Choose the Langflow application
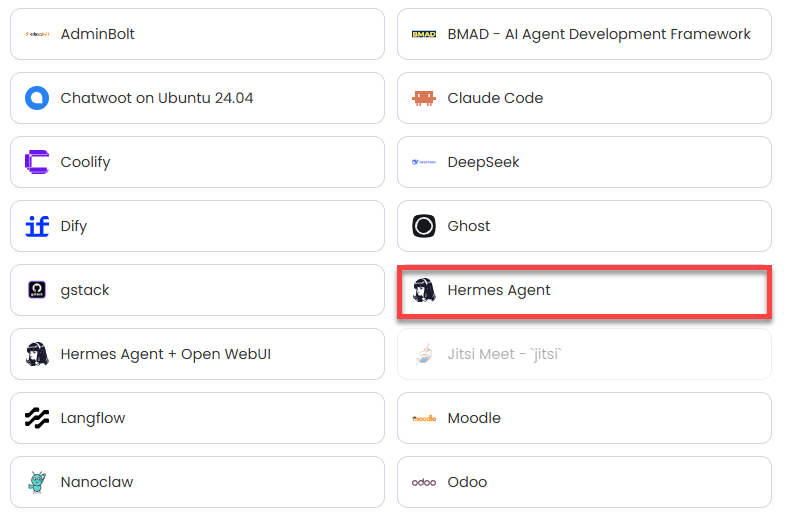The width and height of the screenshot is (786, 515). tap(198, 418)
